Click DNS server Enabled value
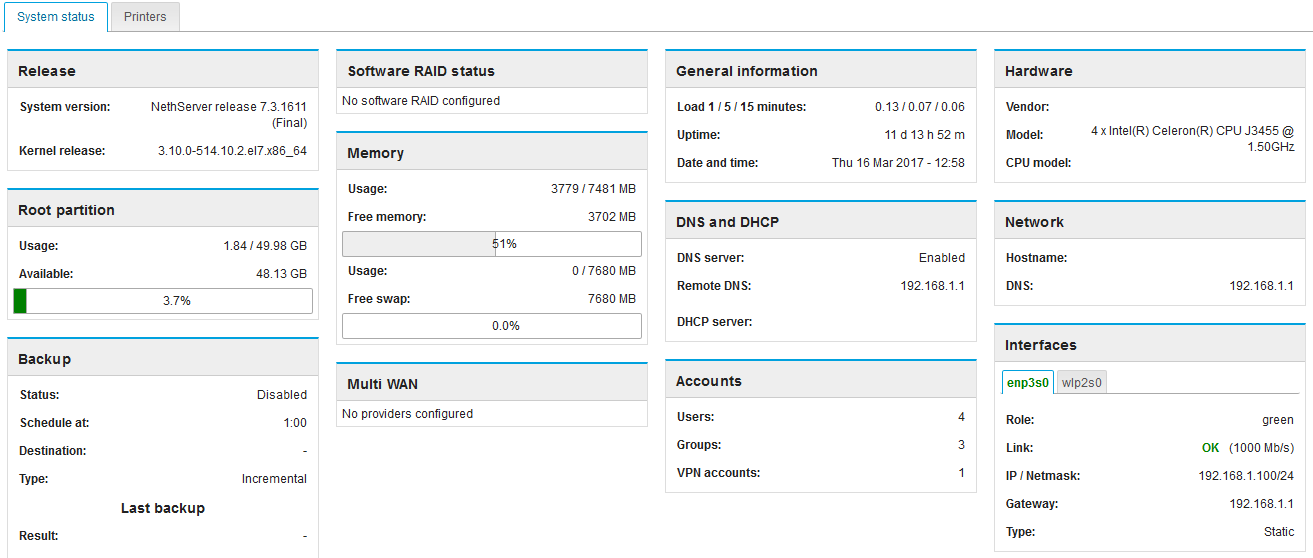Image resolution: width=1313 pixels, height=558 pixels. pyautogui.click(x=942, y=258)
